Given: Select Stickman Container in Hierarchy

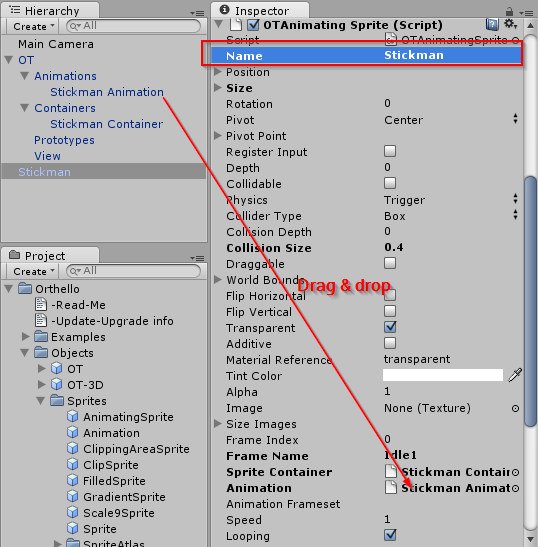Looking at the screenshot, I should click(106, 124).
